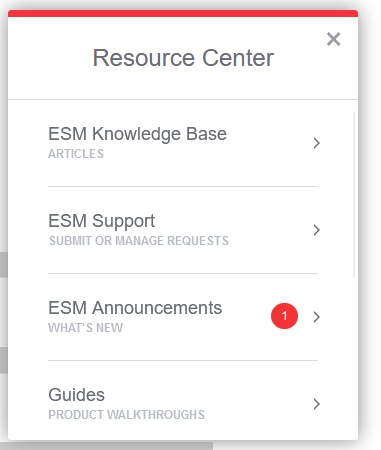Screen dimensions: 381x450
Task: Click the resource list vertical scrollbar
Action: 354,195
